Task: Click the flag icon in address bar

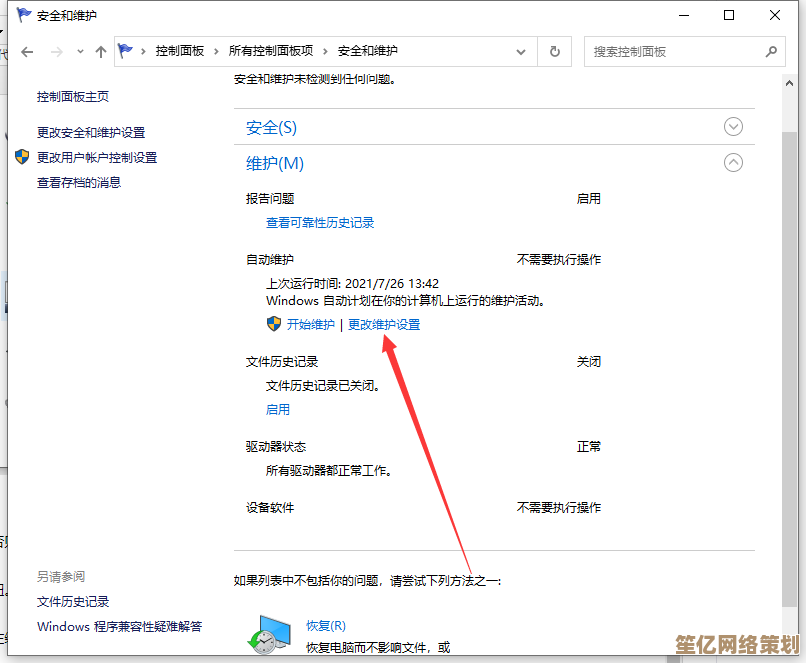Action: coord(125,51)
